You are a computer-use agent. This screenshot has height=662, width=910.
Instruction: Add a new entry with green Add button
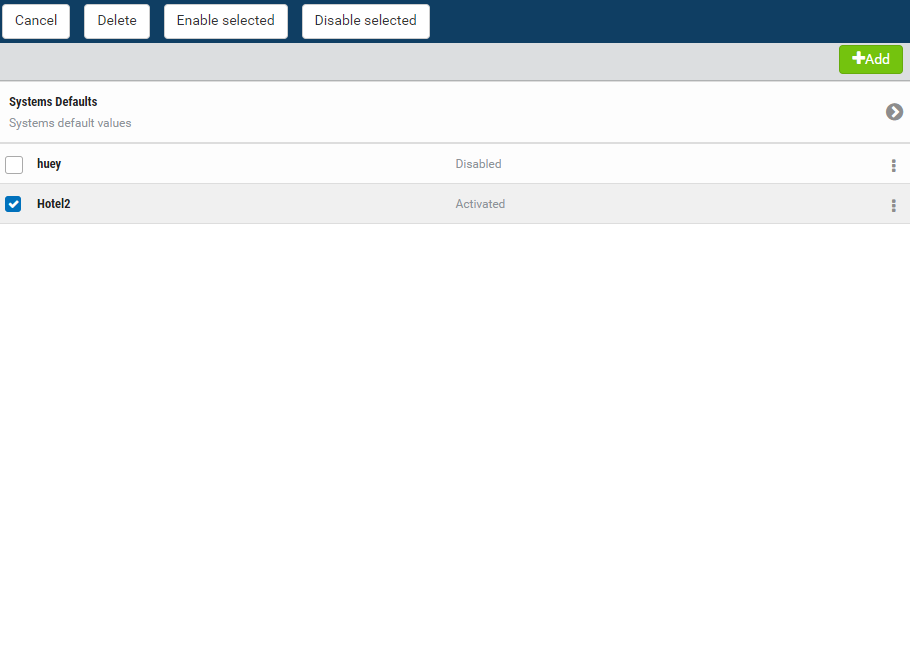point(871,59)
